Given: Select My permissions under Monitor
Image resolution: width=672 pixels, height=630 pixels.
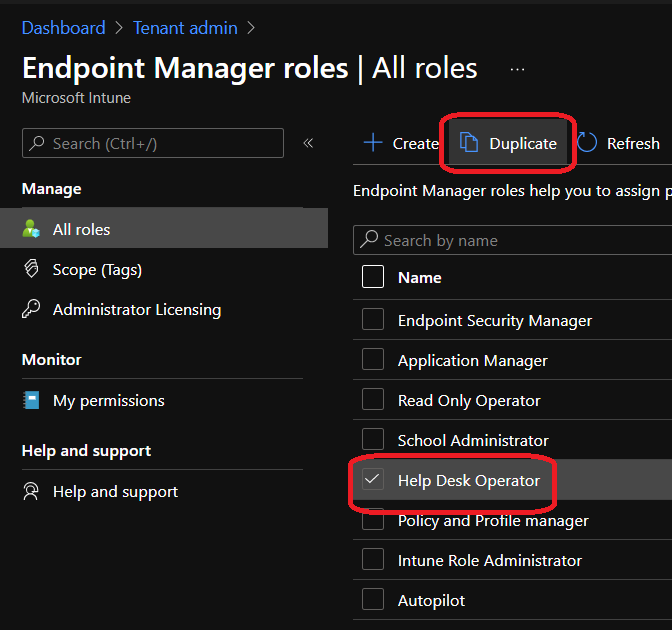Looking at the screenshot, I should tap(108, 400).
